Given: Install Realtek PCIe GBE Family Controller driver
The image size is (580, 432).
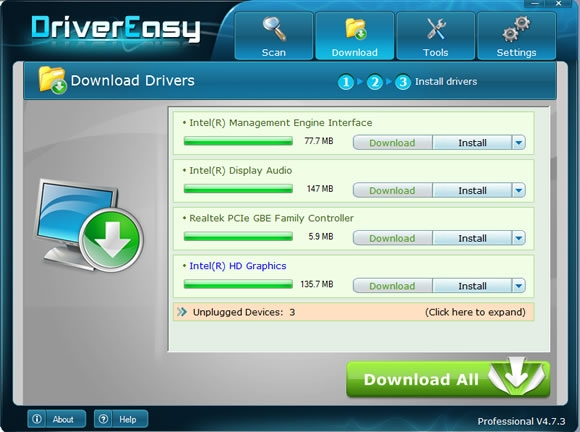Looking at the screenshot, I should point(472,238).
